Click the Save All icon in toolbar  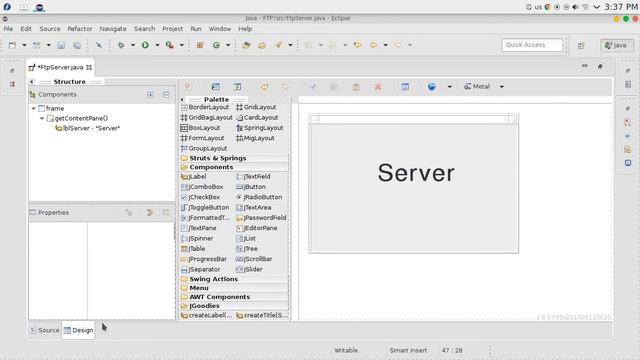(x=77, y=45)
